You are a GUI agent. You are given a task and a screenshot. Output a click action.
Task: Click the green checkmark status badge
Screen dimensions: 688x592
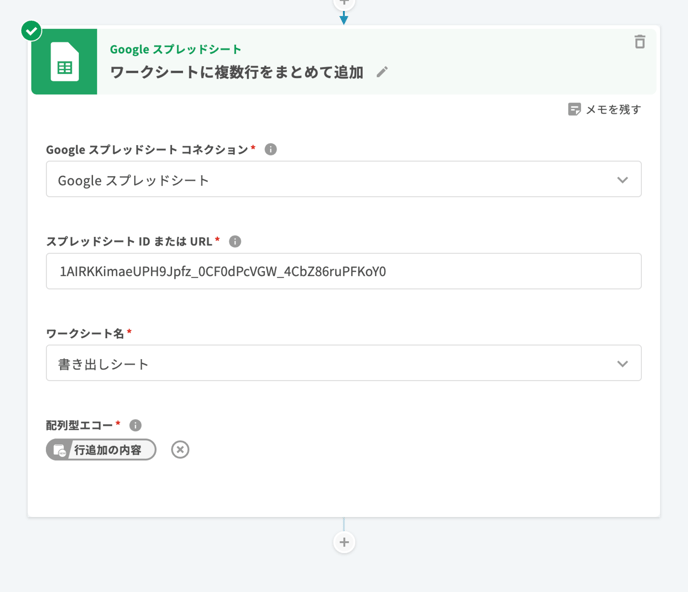click(x=32, y=31)
